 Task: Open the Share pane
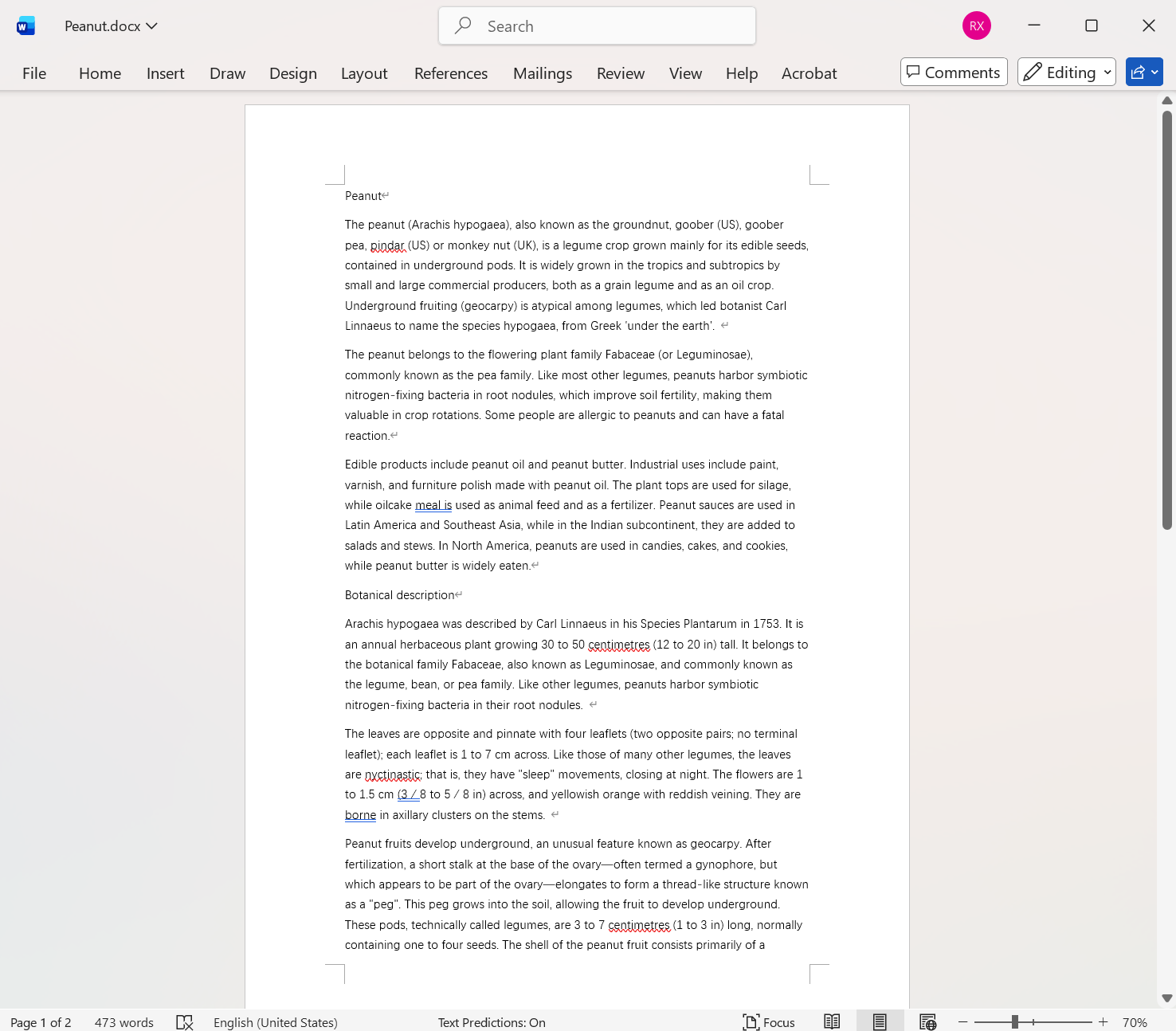(x=1139, y=72)
